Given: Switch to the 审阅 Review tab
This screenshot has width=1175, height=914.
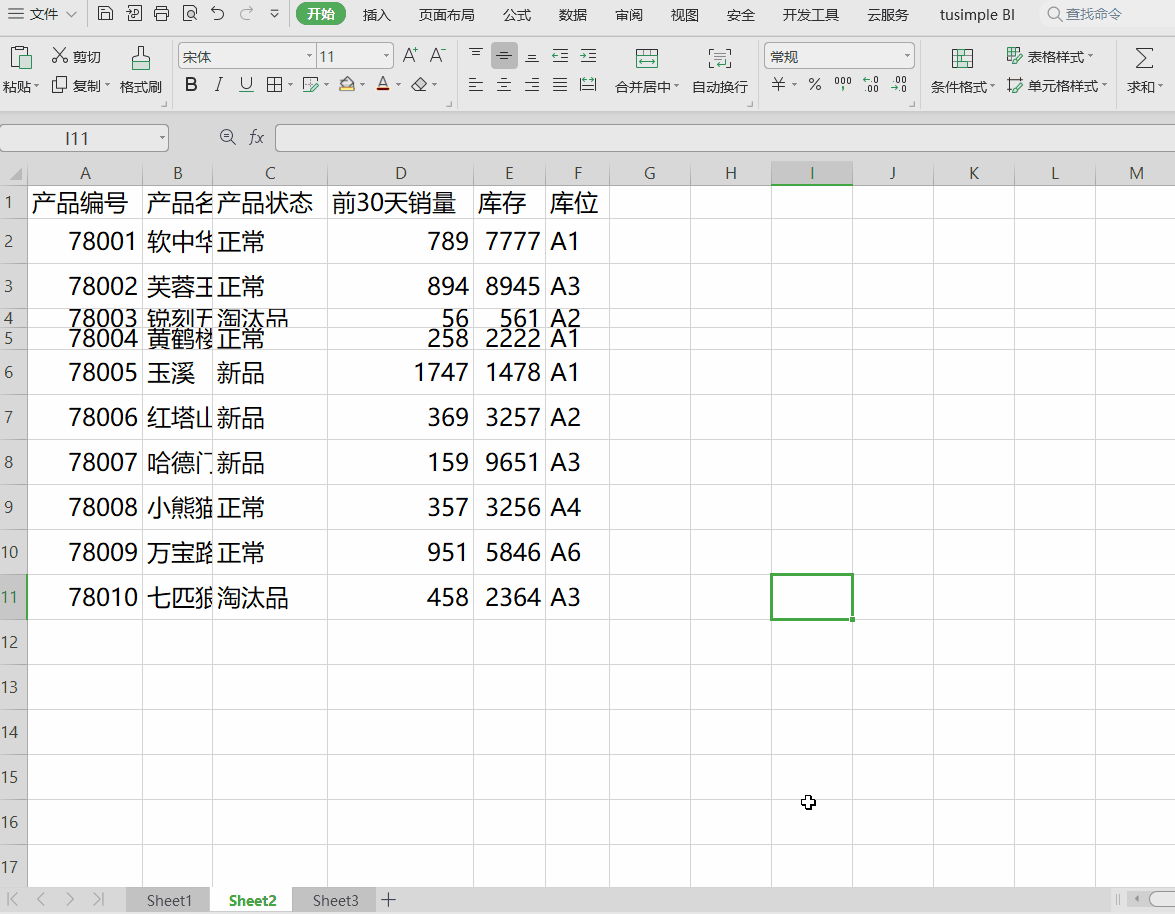Looking at the screenshot, I should [629, 14].
